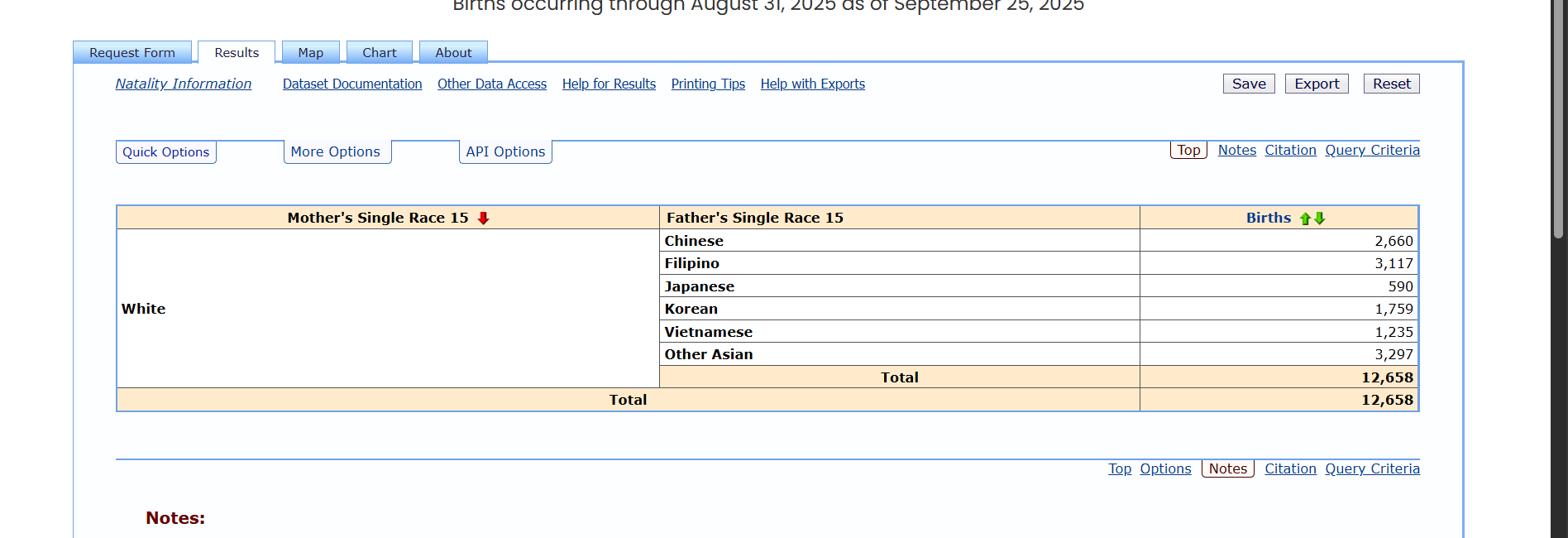The image size is (1568, 538).
Task: Sort Births descending with green down arrow
Action: 1320,219
